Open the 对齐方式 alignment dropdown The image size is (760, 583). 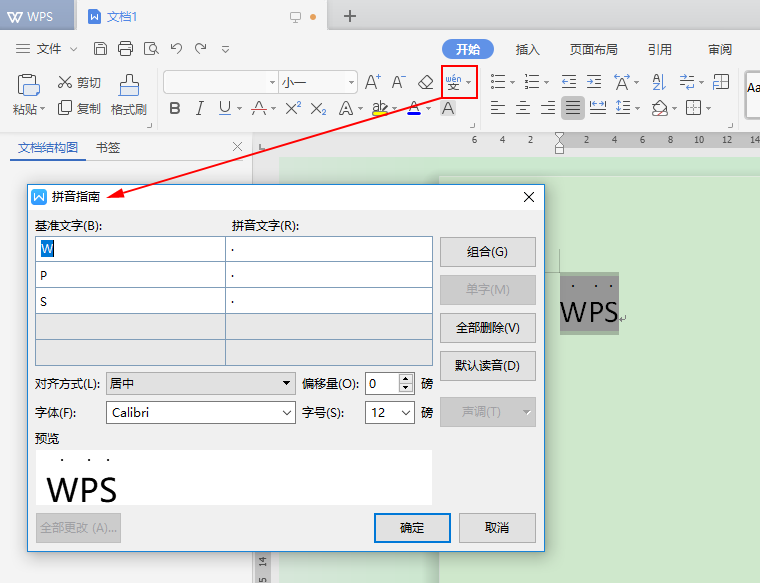[x=201, y=383]
